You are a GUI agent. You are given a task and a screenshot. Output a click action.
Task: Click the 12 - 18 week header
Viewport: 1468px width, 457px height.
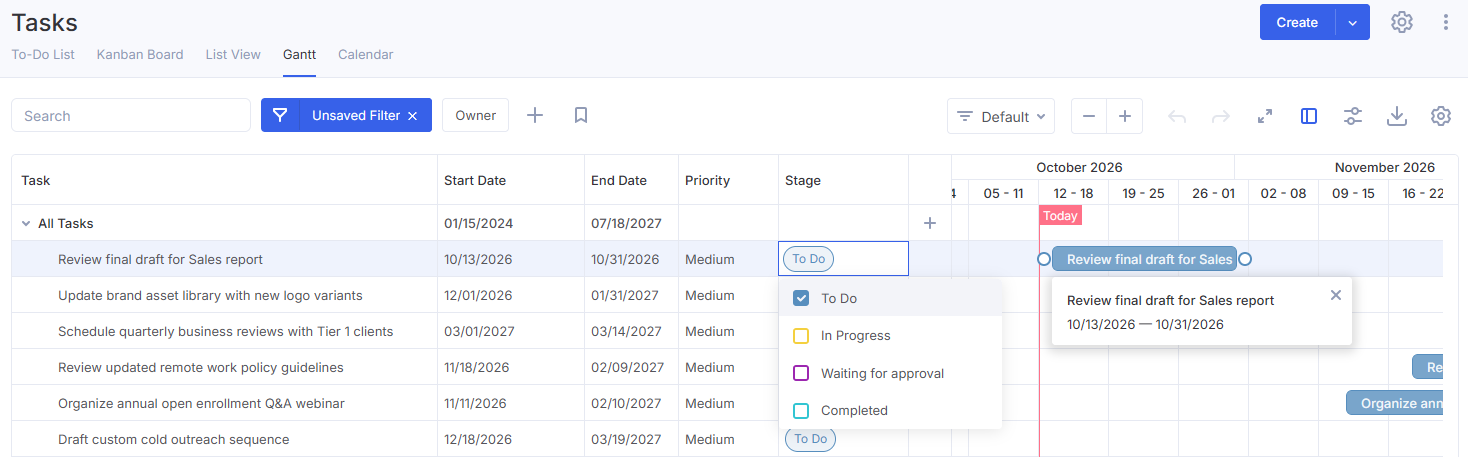[1073, 193]
